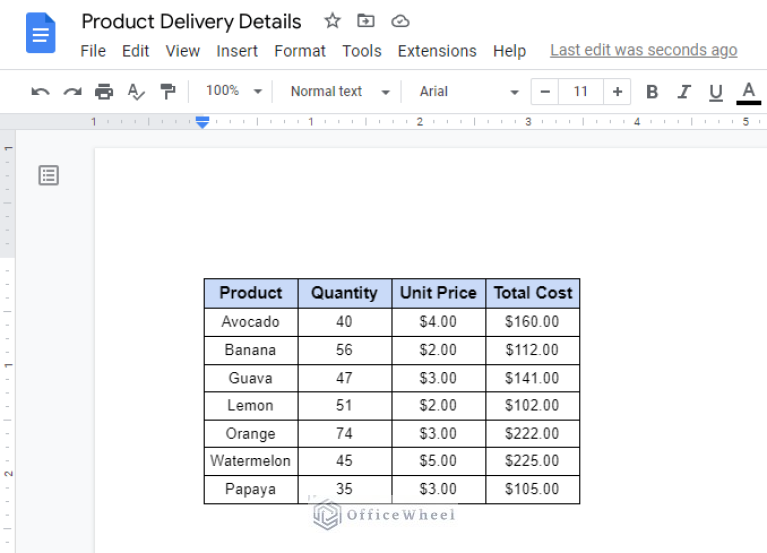Decrease font size with minus button
The image size is (767, 553).
tap(545, 91)
